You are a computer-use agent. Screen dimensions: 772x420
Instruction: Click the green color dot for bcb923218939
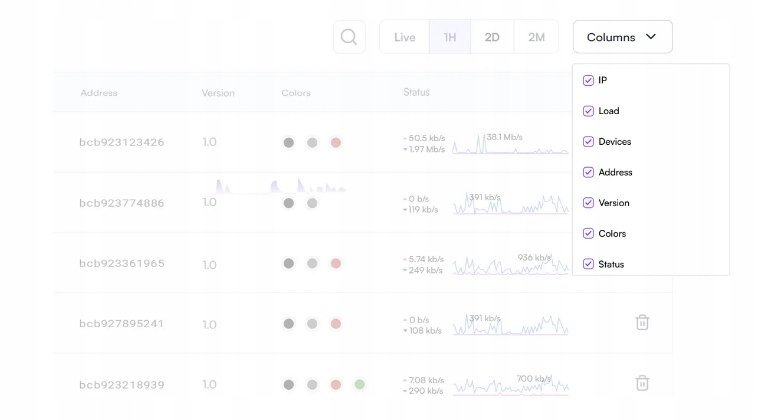359,384
